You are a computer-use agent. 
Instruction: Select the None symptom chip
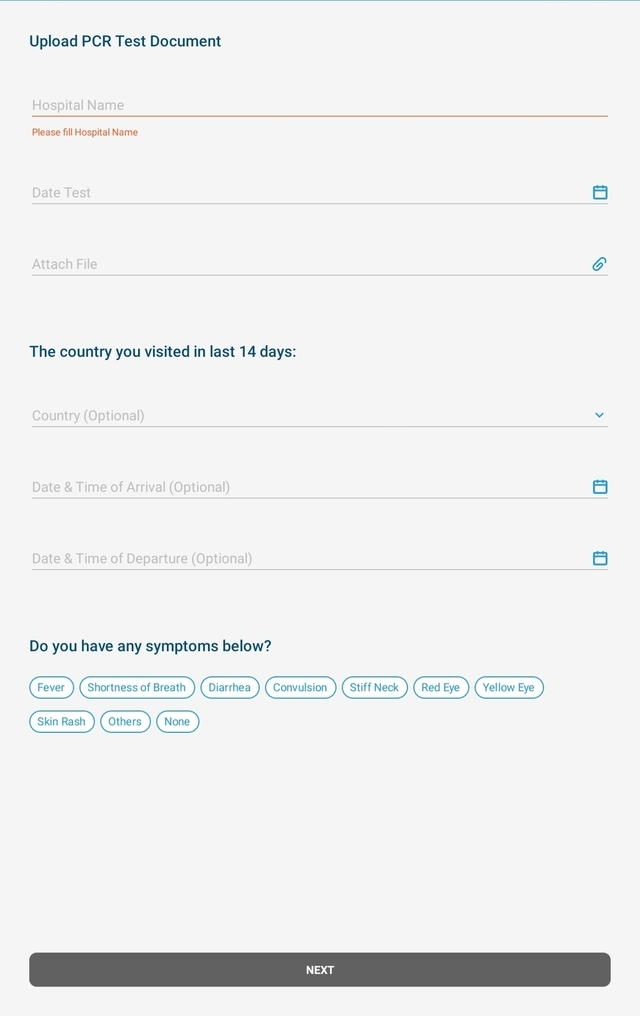coord(177,722)
